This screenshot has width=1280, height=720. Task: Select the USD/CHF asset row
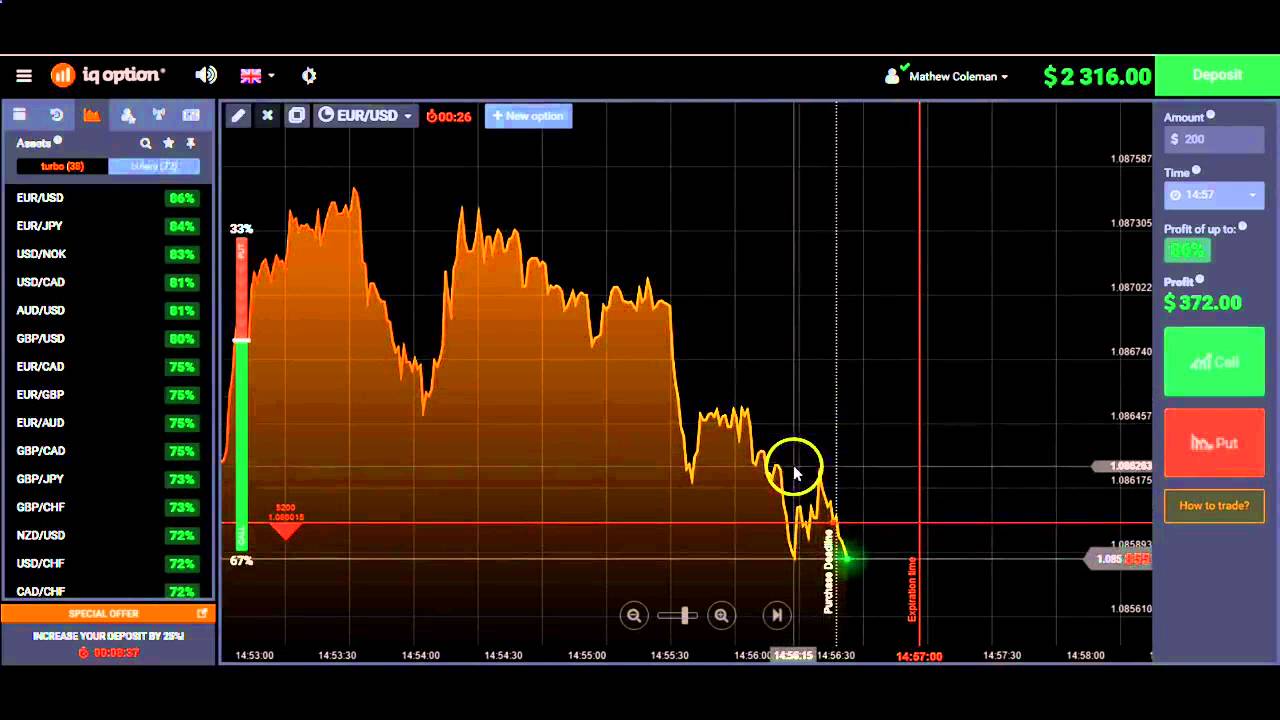(x=106, y=563)
